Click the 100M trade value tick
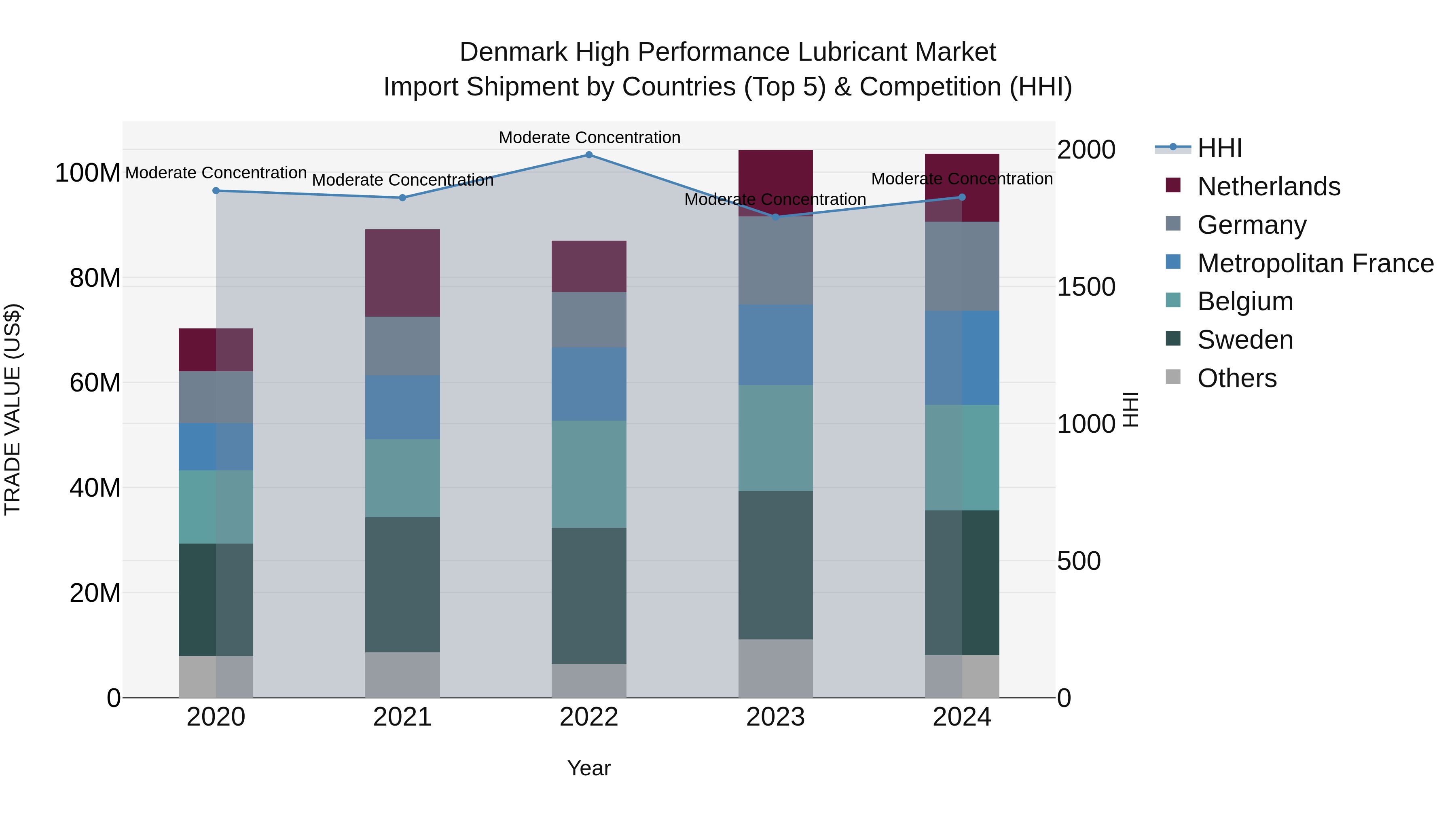1456x819 pixels. (x=88, y=173)
